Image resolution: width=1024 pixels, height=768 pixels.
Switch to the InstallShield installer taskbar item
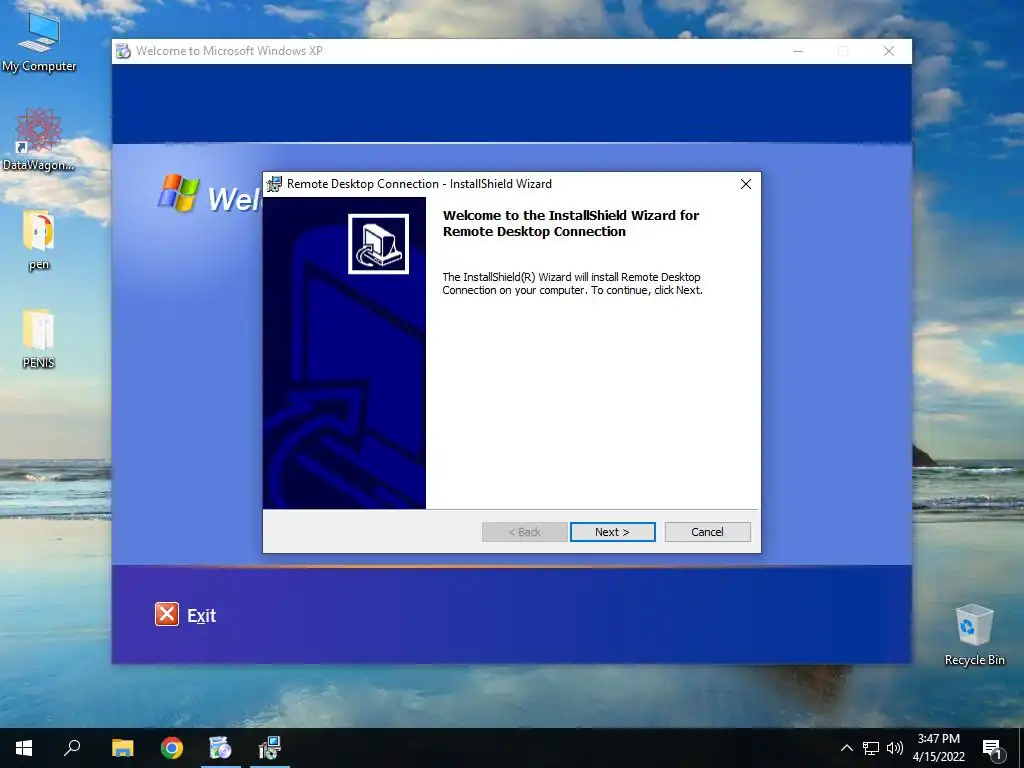click(270, 748)
